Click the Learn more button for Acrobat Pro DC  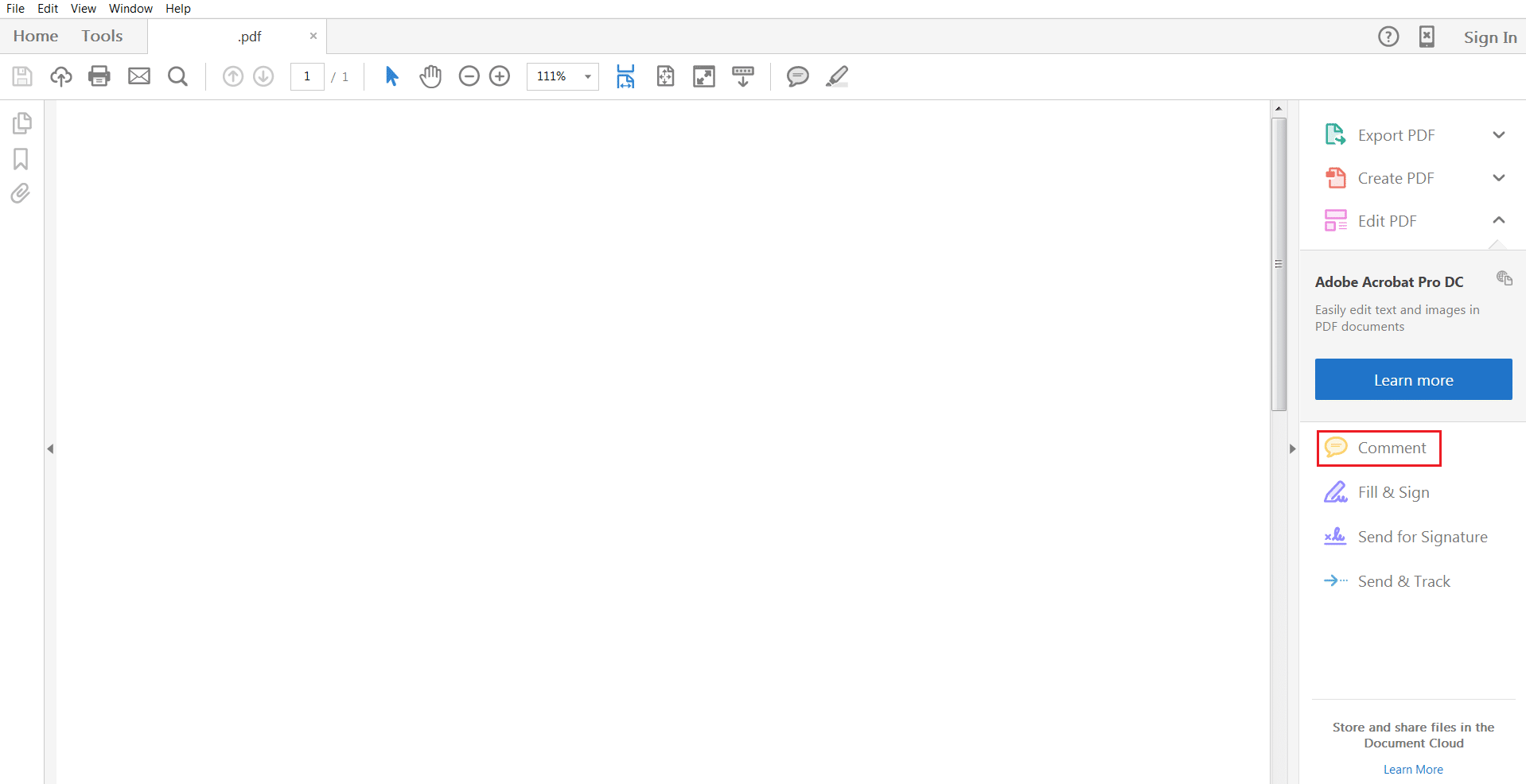click(x=1413, y=379)
